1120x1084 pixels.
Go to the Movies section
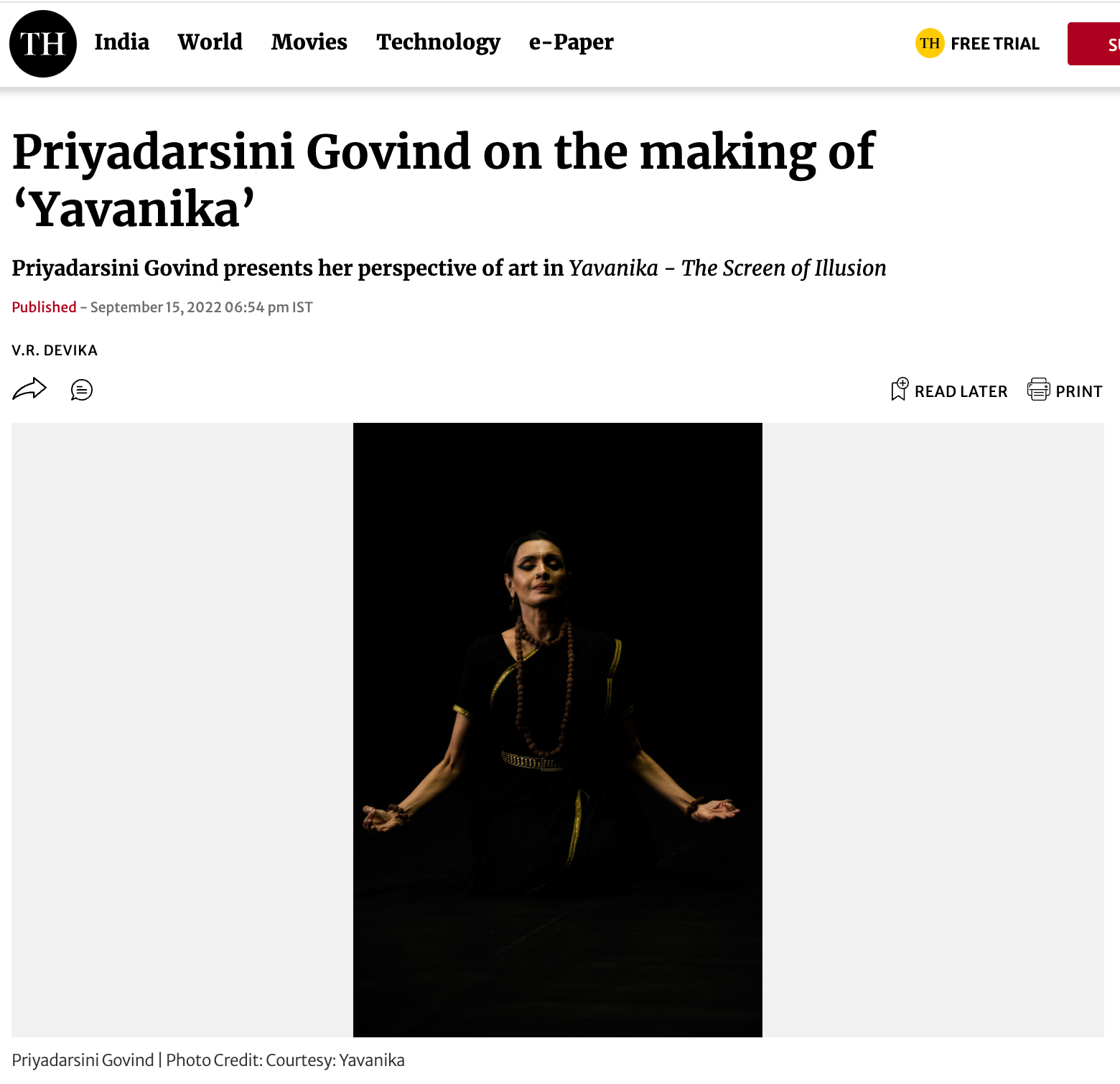[309, 42]
